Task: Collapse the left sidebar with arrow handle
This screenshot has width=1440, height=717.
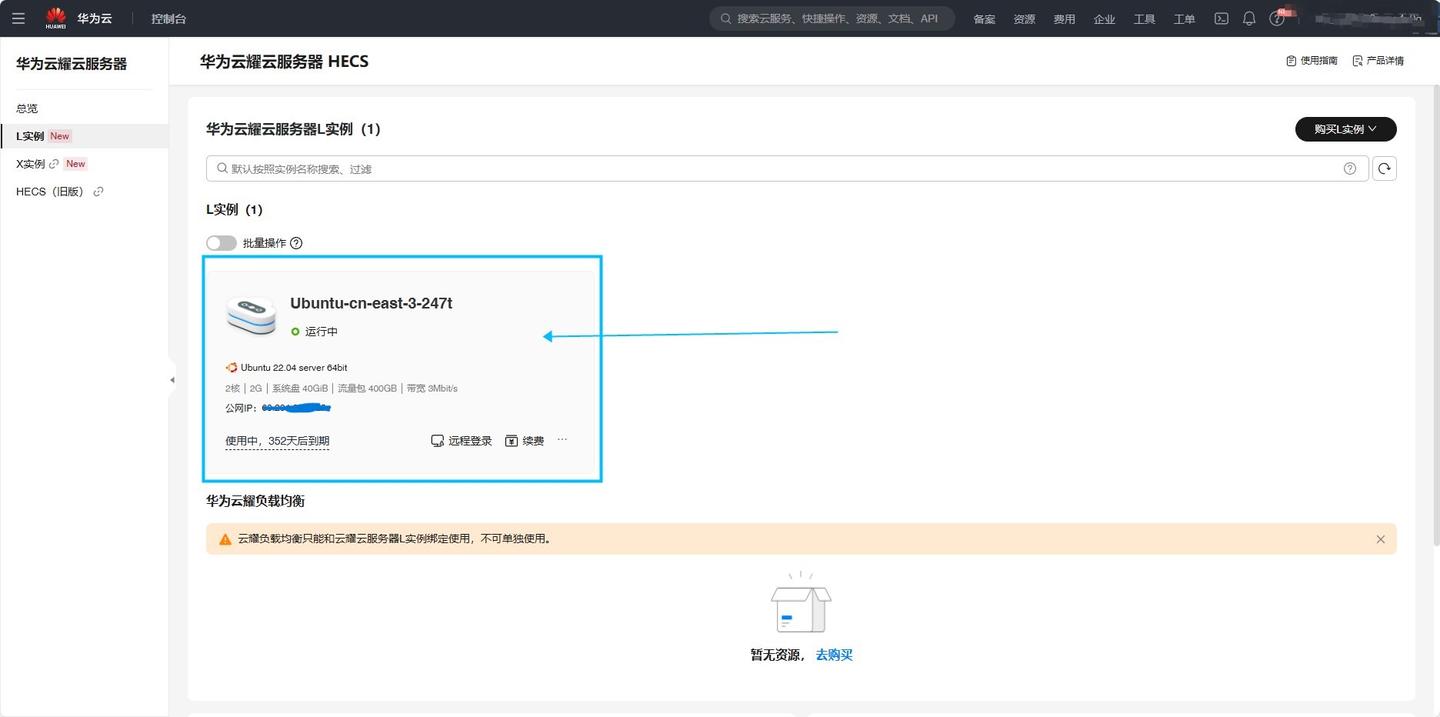Action: [171, 380]
